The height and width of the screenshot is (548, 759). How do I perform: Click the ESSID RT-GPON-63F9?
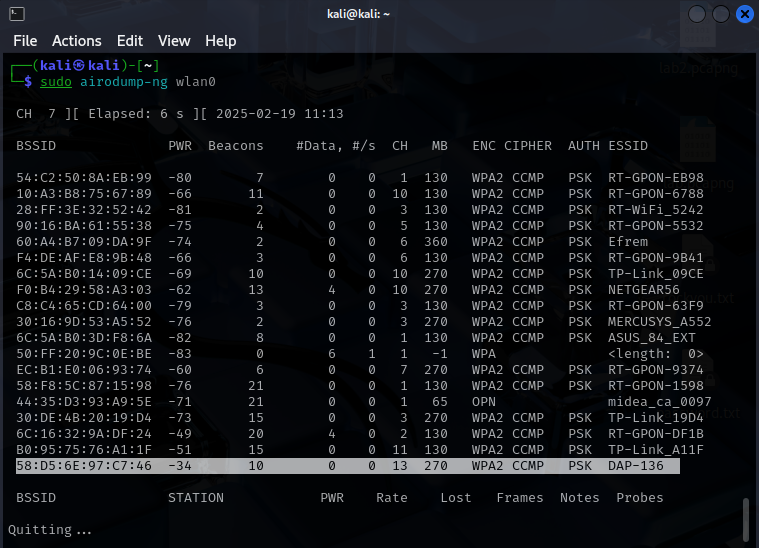pos(656,305)
